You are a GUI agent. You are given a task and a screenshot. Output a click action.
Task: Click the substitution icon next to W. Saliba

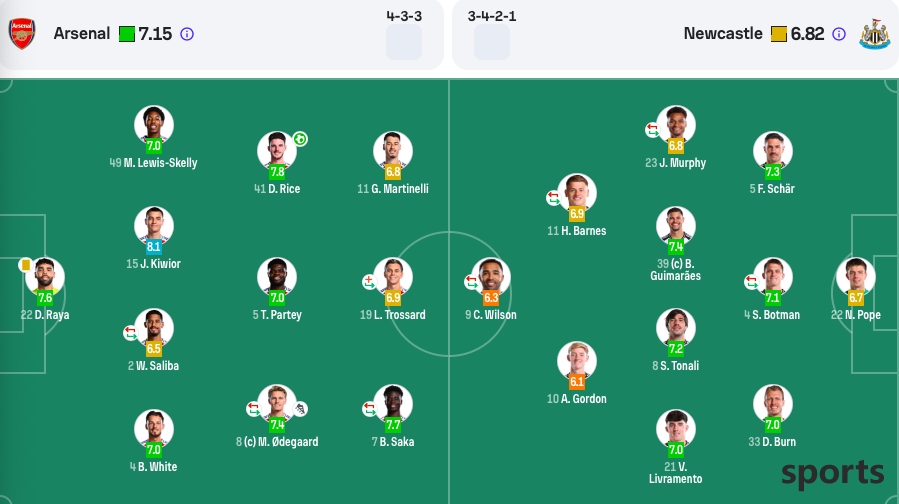coord(131,333)
